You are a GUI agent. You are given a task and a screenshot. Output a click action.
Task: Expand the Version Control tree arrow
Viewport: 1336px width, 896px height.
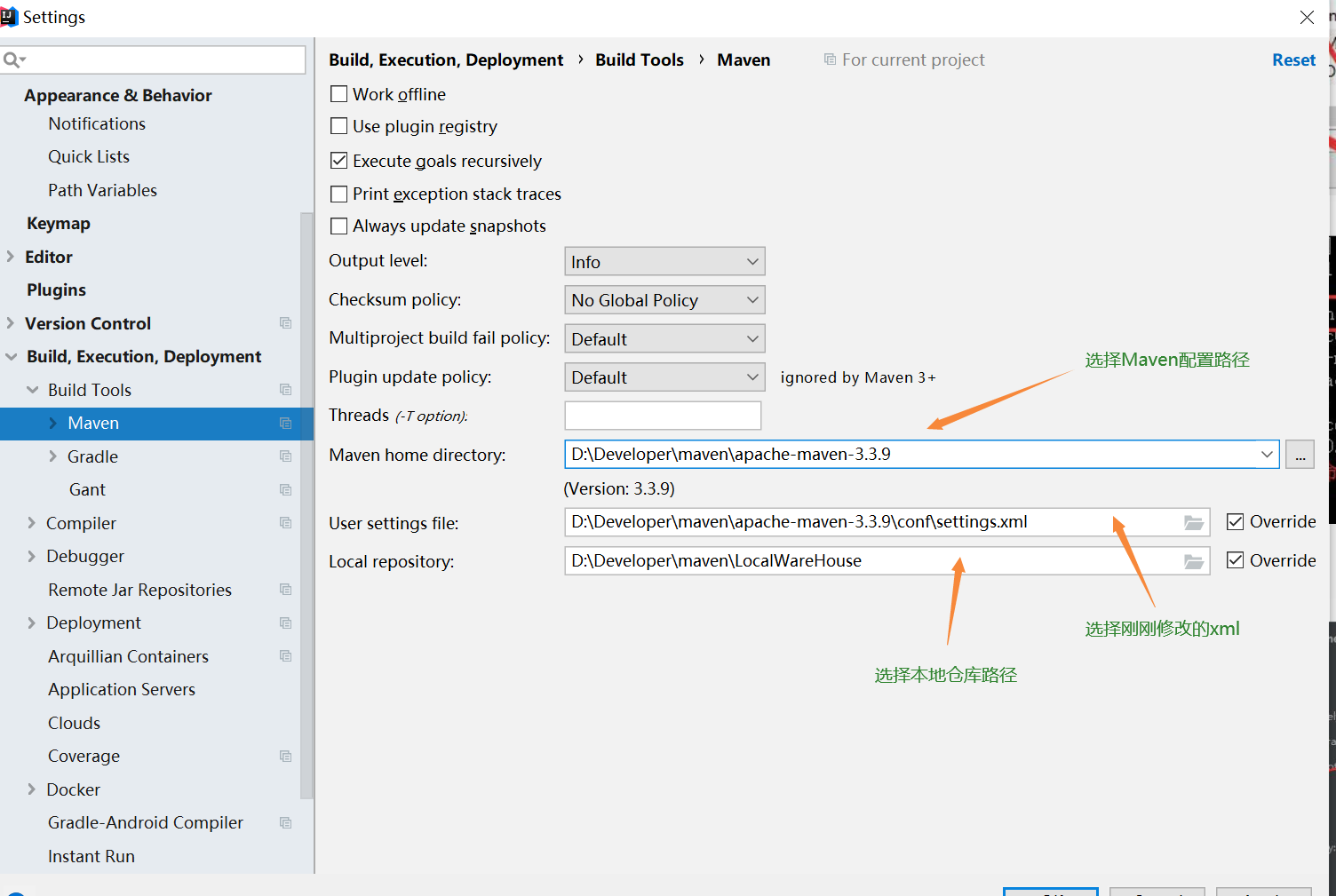tap(11, 323)
